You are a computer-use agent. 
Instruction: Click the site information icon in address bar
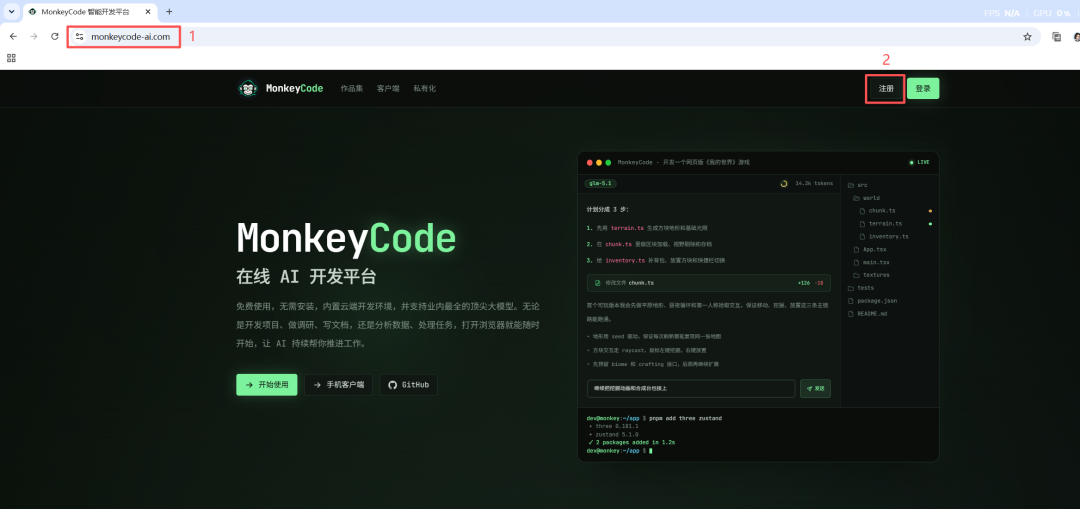coord(79,37)
